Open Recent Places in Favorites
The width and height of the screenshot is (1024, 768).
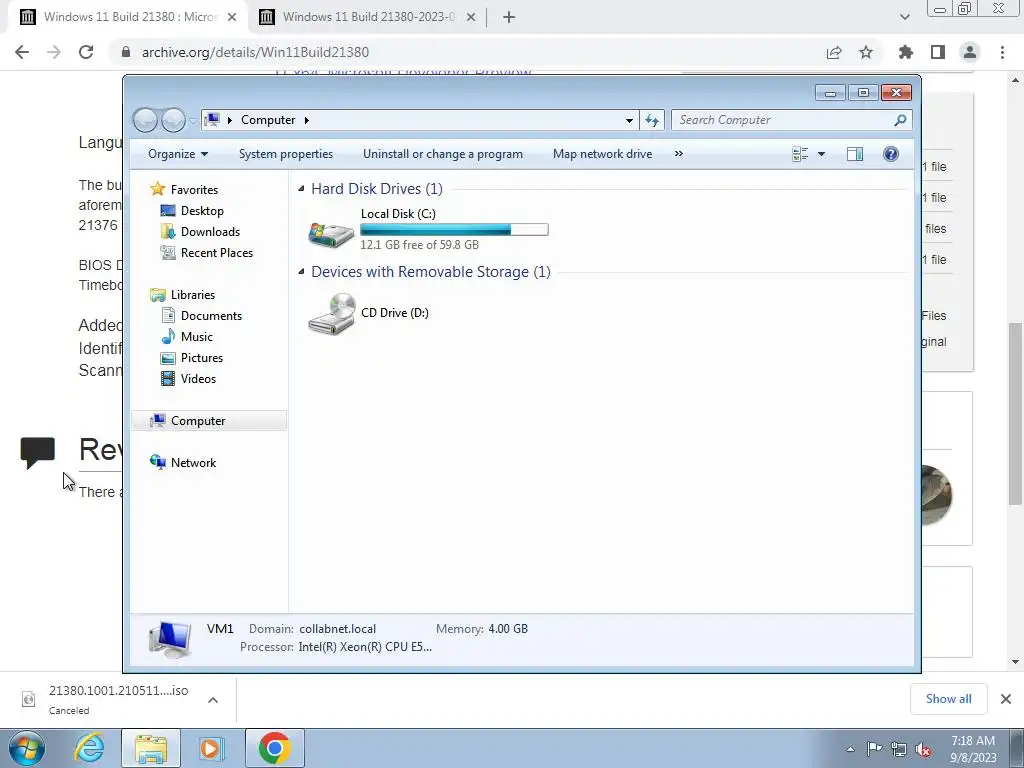216,253
